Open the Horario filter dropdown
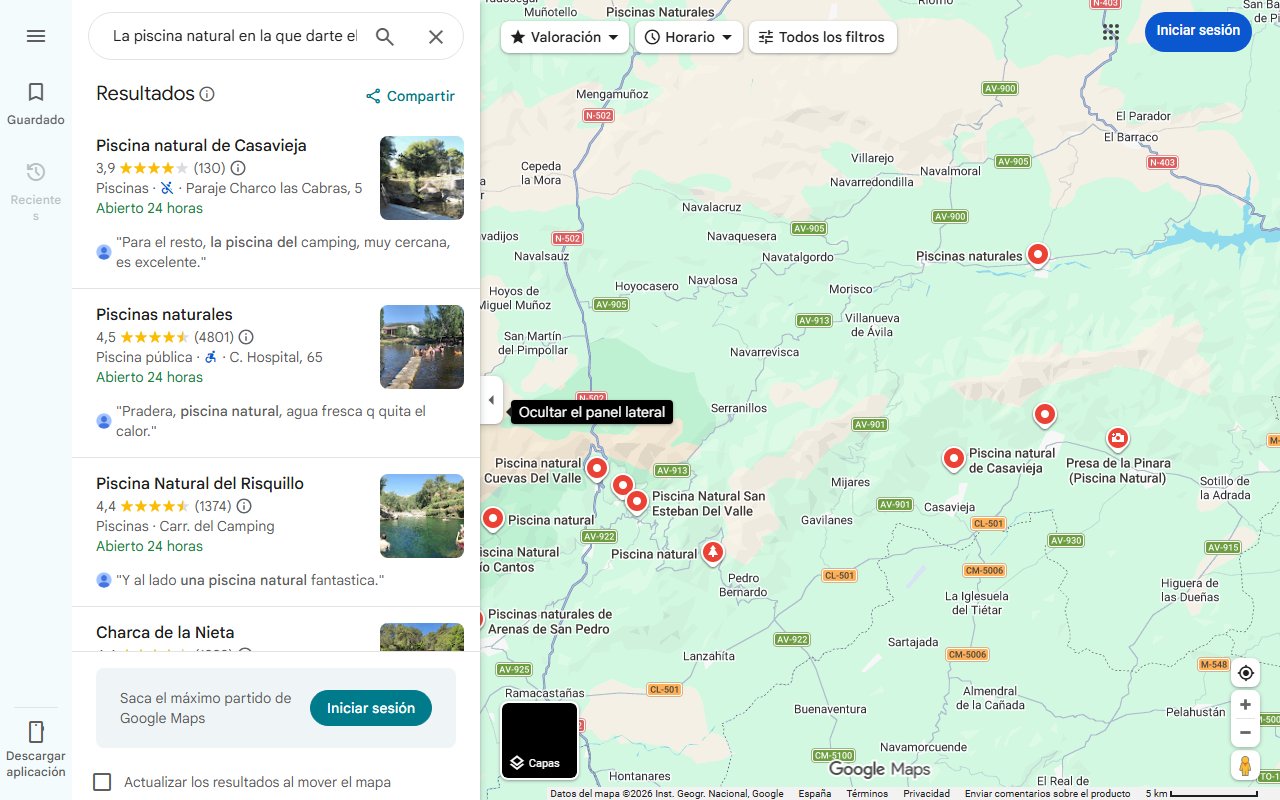The image size is (1280, 800). (689, 37)
